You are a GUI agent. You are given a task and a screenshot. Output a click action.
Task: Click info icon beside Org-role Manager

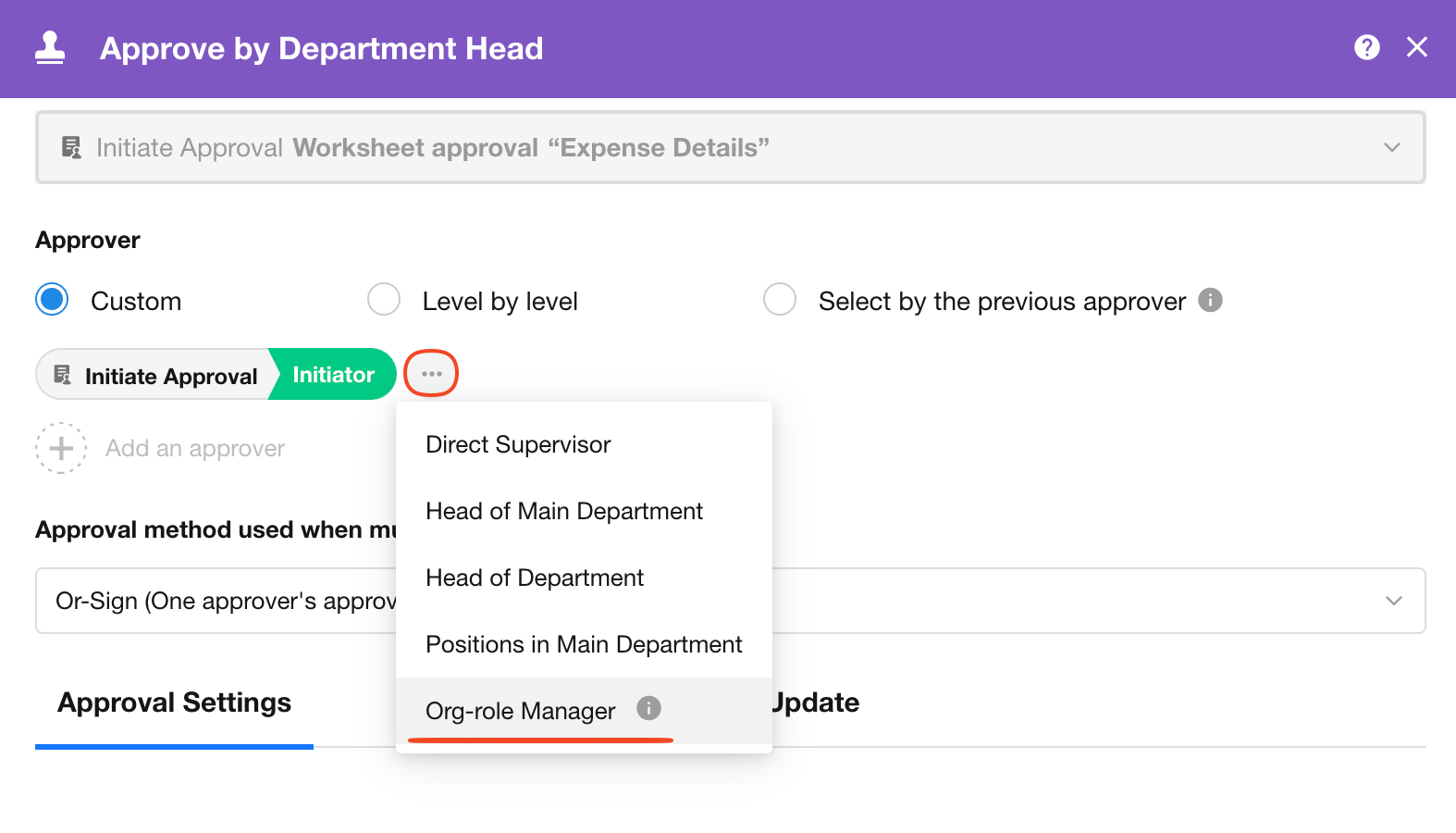[x=648, y=709]
